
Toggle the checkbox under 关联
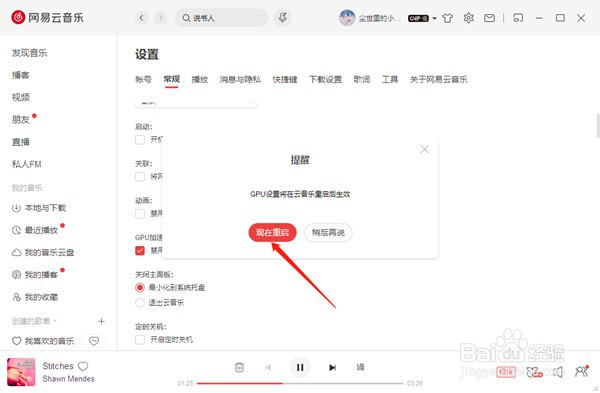[140, 176]
